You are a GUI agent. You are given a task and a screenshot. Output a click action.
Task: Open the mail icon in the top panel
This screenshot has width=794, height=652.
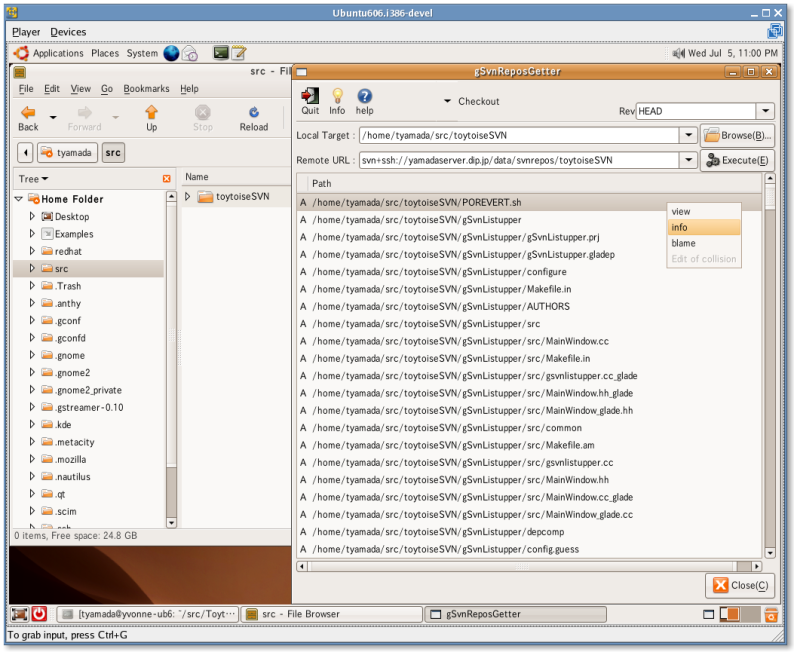click(x=190, y=53)
